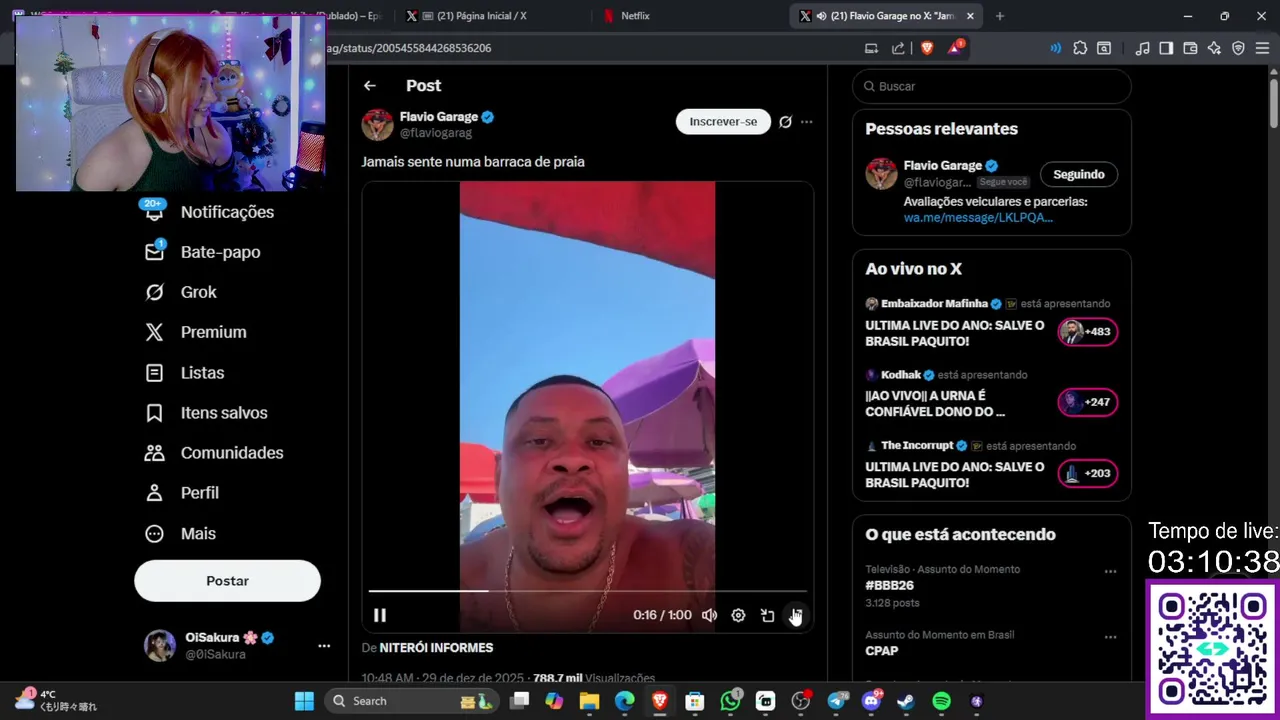Open the Brave Wallet icon
1280x720 pixels.
1190,48
